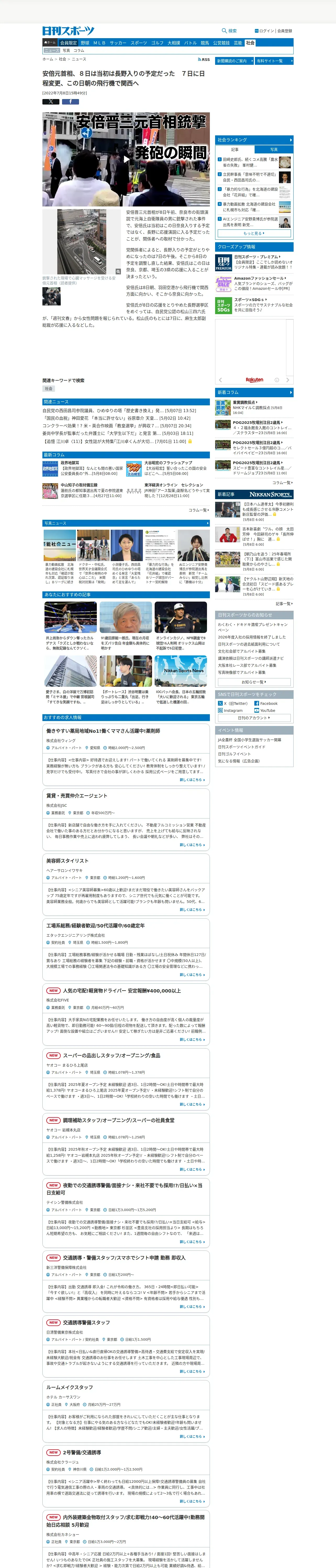Click the 社会 breadcrumb link
This screenshot has height=1568, width=336.
(62, 60)
